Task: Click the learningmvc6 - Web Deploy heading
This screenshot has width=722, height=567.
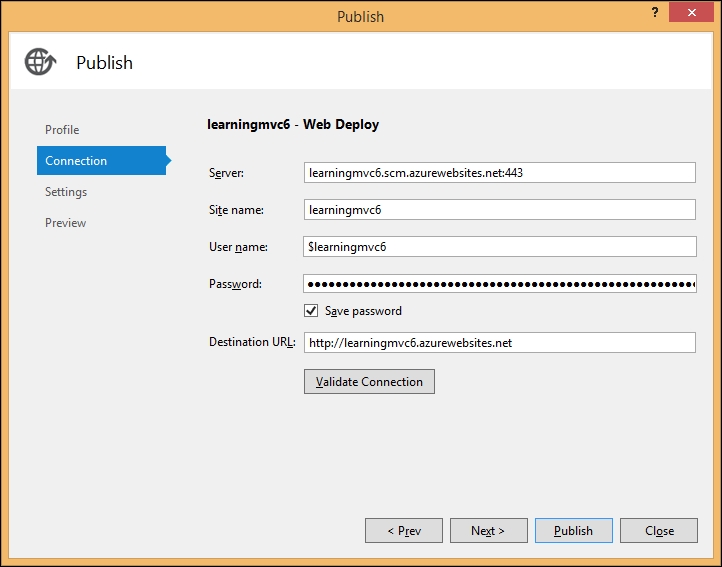Action: point(293,124)
